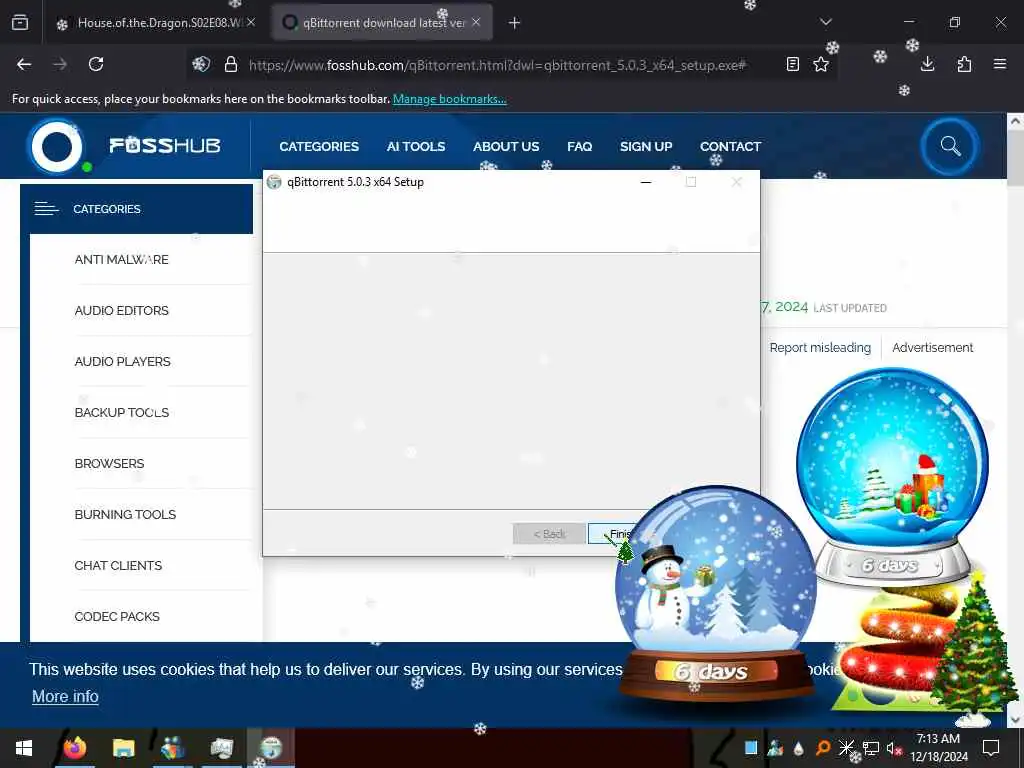Open BACKUP TOOLS category
The image size is (1024, 768).
(121, 412)
